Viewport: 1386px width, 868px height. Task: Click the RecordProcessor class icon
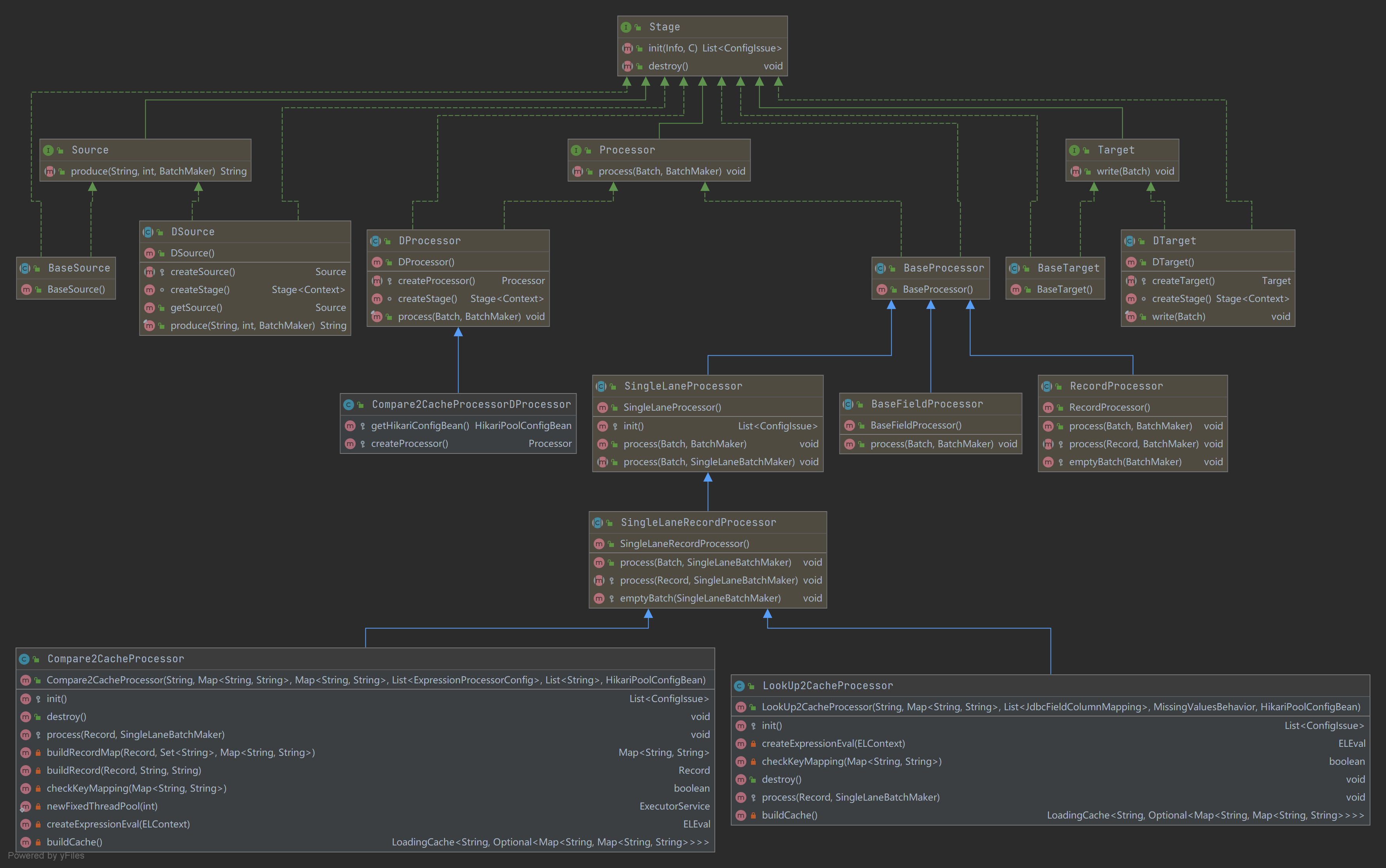(1047, 386)
